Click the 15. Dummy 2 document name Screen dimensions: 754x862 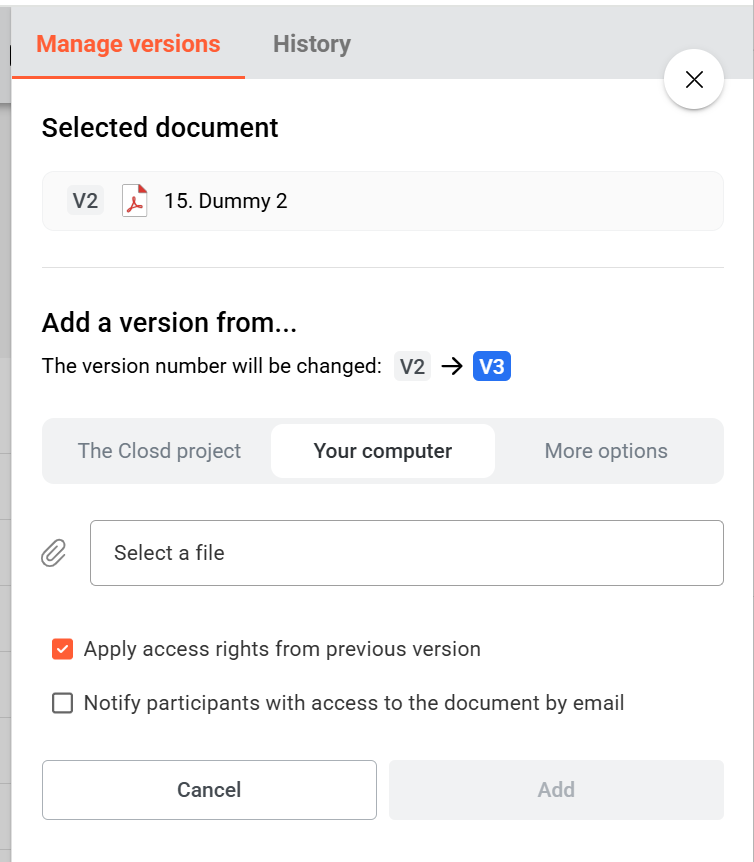(x=226, y=201)
